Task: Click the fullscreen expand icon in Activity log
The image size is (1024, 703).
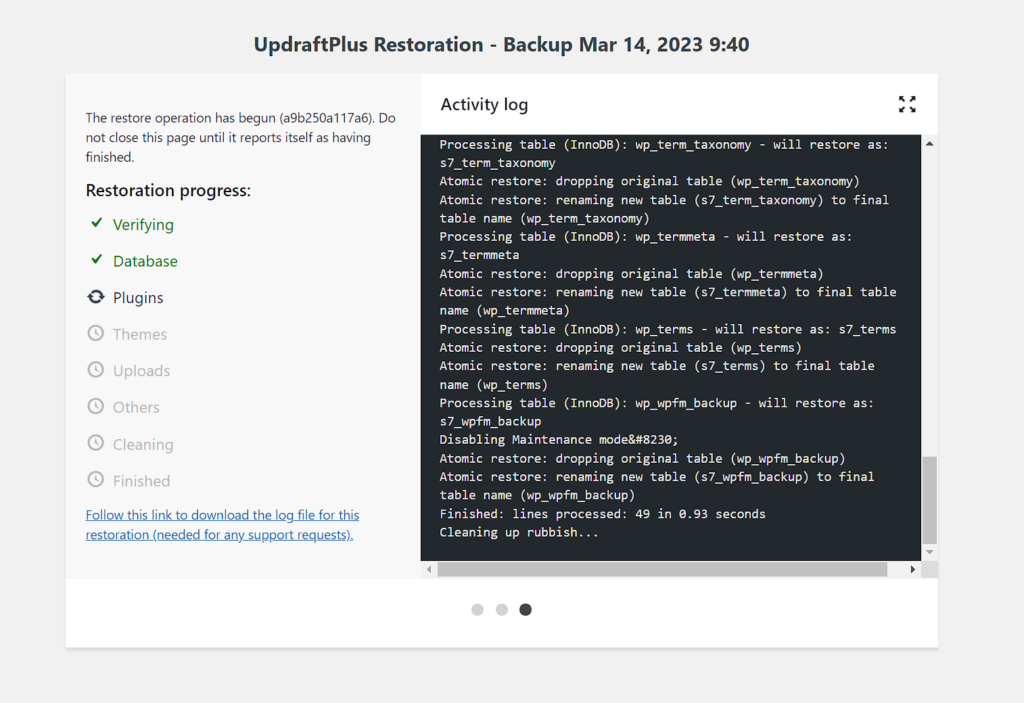Action: (x=907, y=104)
